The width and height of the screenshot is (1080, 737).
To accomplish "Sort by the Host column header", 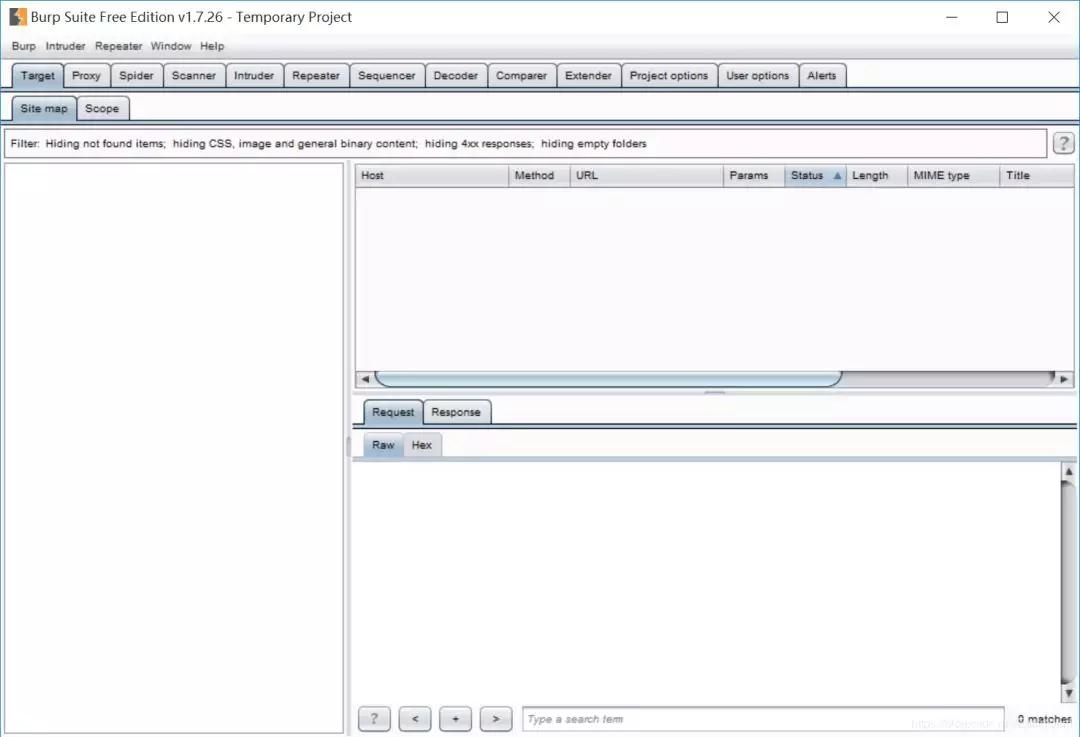I will [x=432, y=176].
